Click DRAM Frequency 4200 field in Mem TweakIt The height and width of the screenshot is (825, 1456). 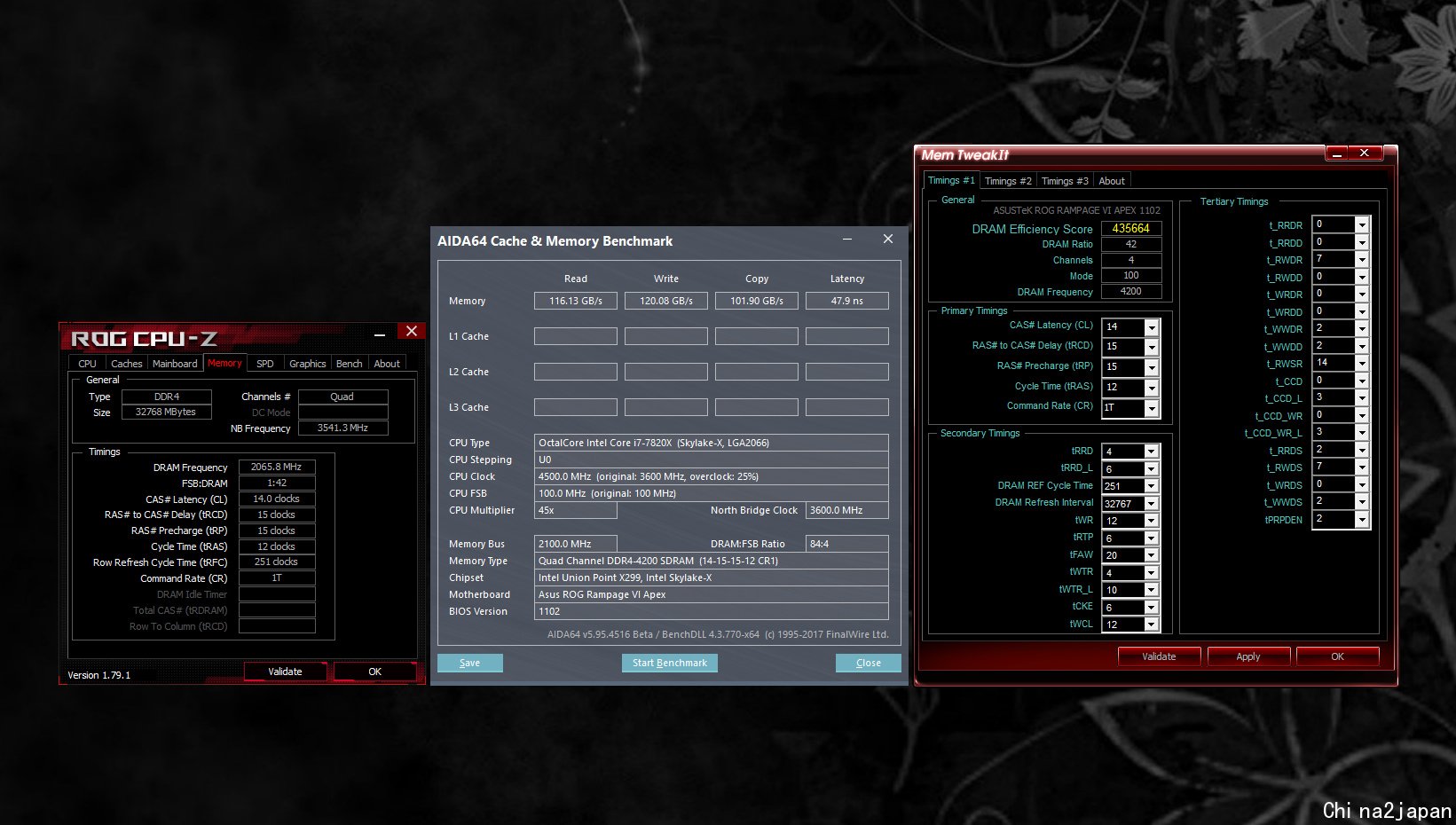[1131, 291]
